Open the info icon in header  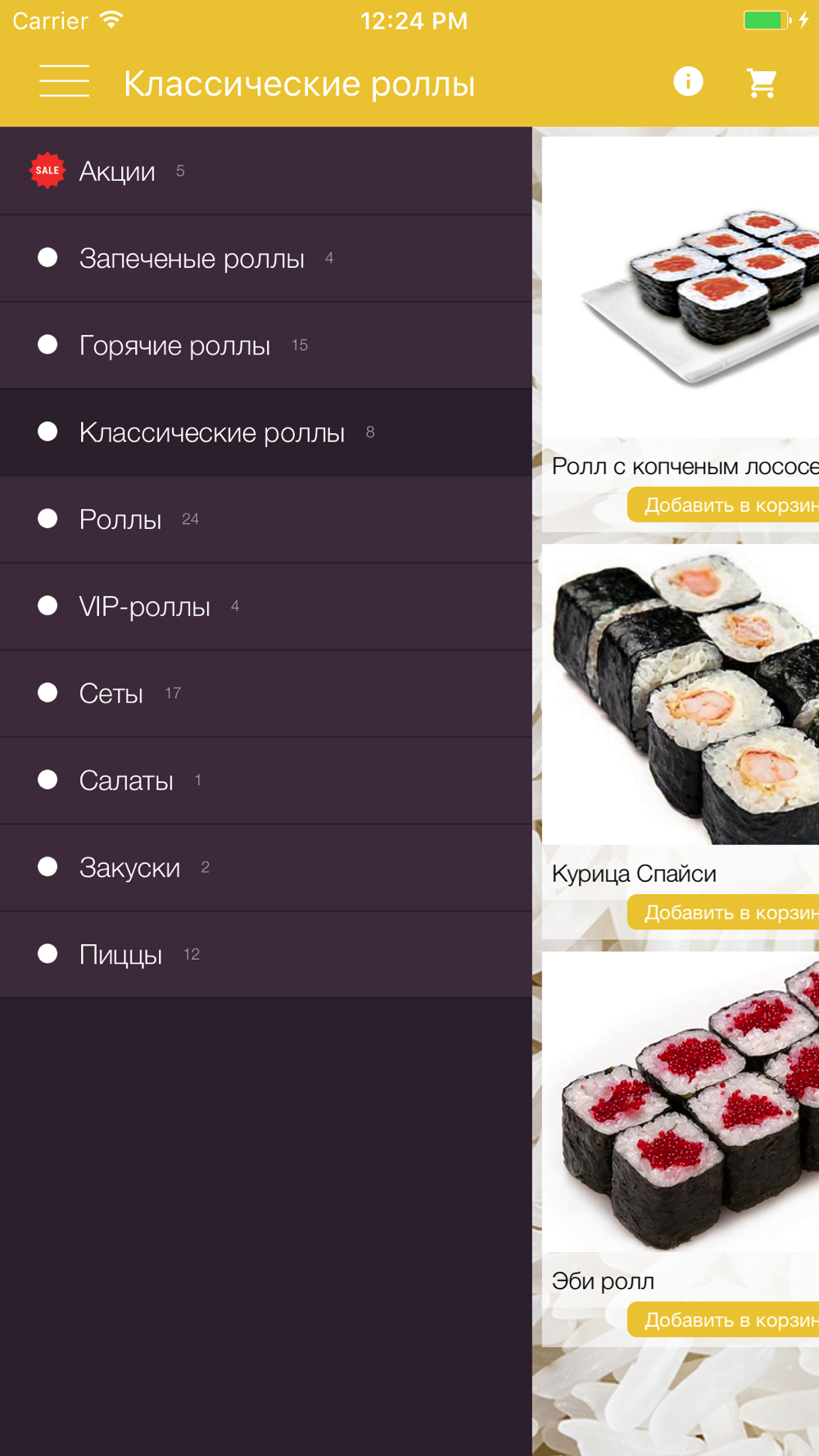pos(688,81)
